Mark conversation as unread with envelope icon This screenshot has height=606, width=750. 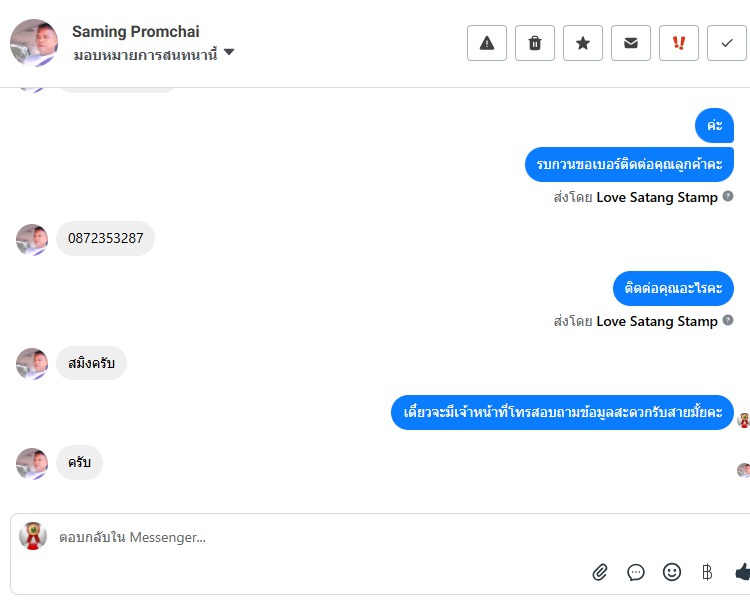(631, 43)
